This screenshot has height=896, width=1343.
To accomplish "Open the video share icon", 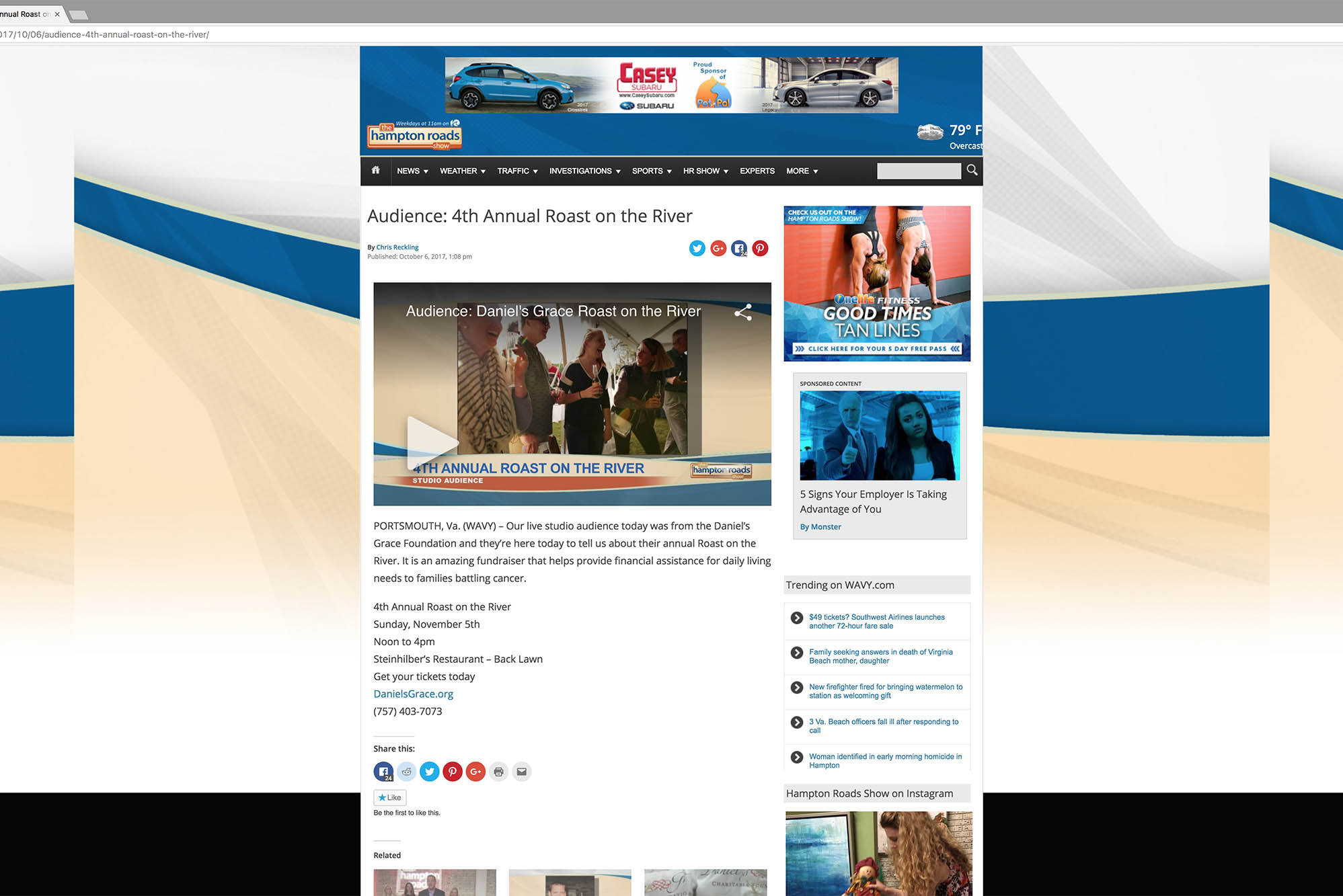I will [x=743, y=312].
